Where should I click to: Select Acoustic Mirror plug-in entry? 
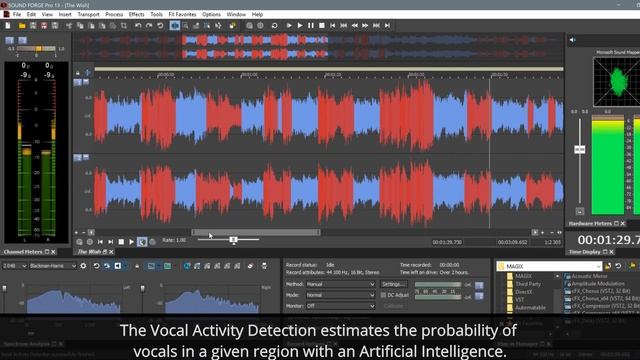pos(589,276)
